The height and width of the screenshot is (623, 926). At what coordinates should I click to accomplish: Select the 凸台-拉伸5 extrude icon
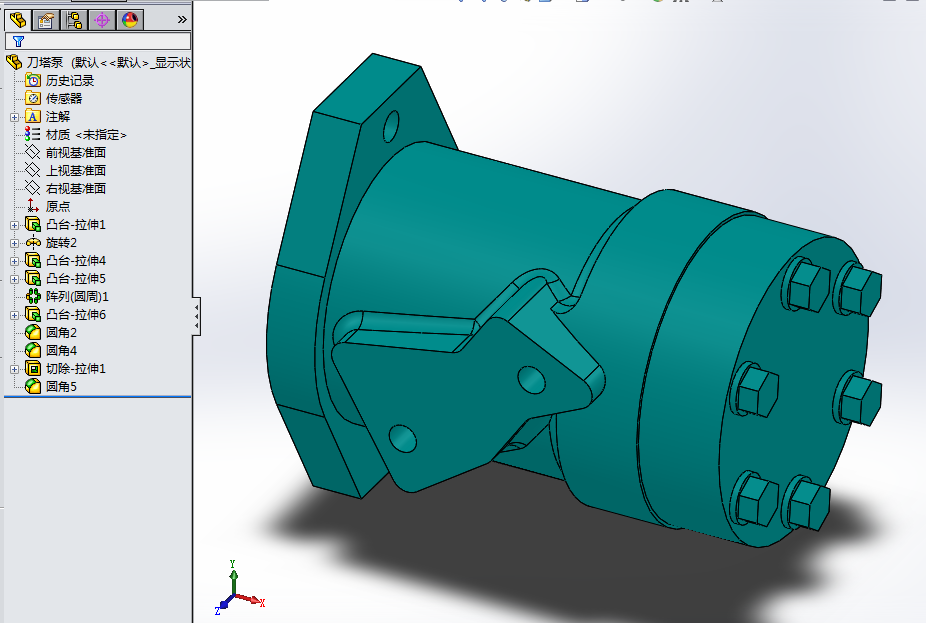[x=33, y=278]
